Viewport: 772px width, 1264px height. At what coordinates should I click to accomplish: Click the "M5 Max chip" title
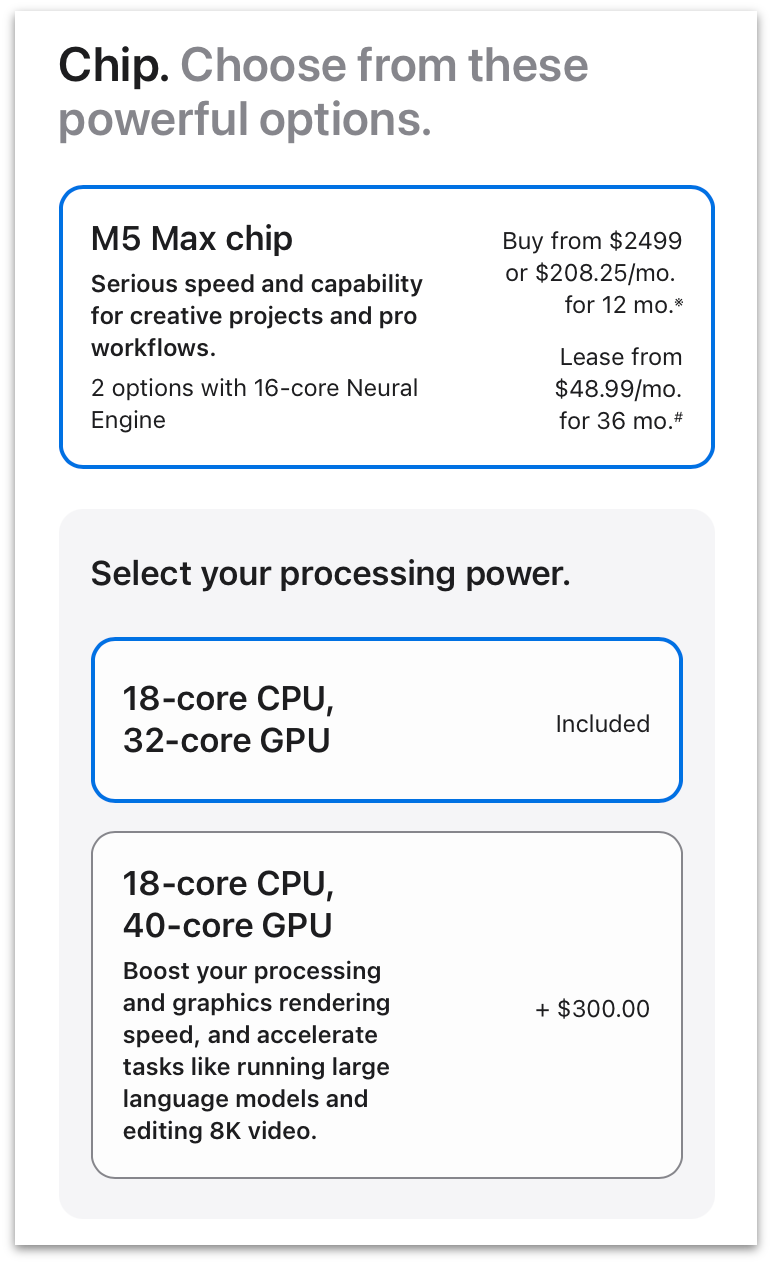pyautogui.click(x=192, y=239)
